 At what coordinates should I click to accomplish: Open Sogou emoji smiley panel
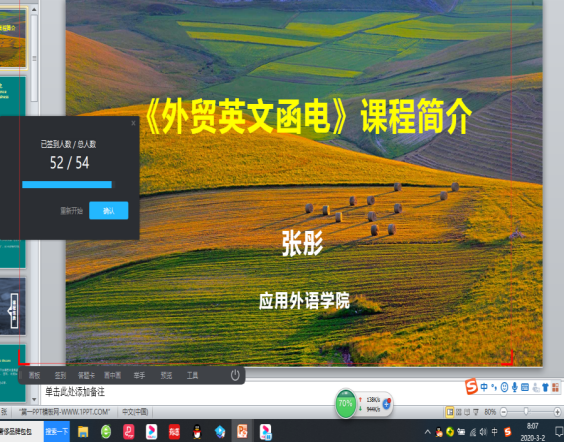tap(504, 387)
